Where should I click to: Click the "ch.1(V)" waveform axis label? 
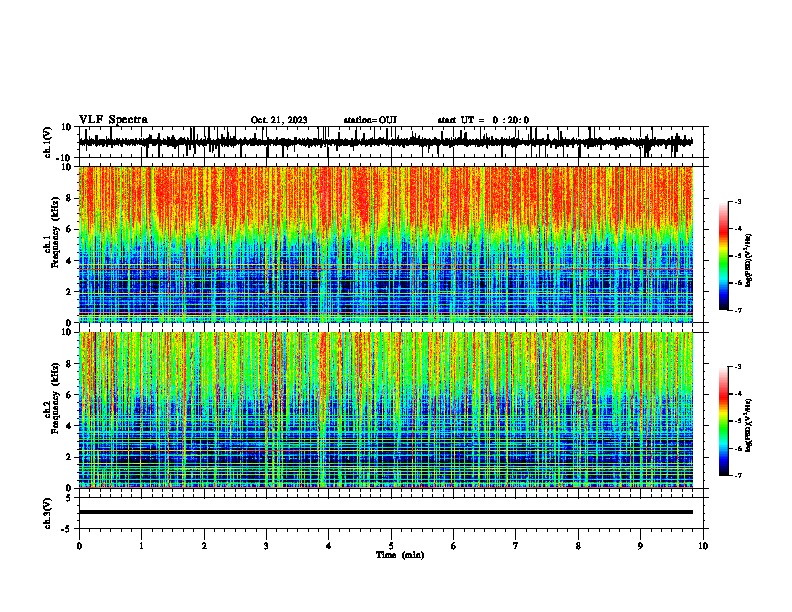coord(47,142)
